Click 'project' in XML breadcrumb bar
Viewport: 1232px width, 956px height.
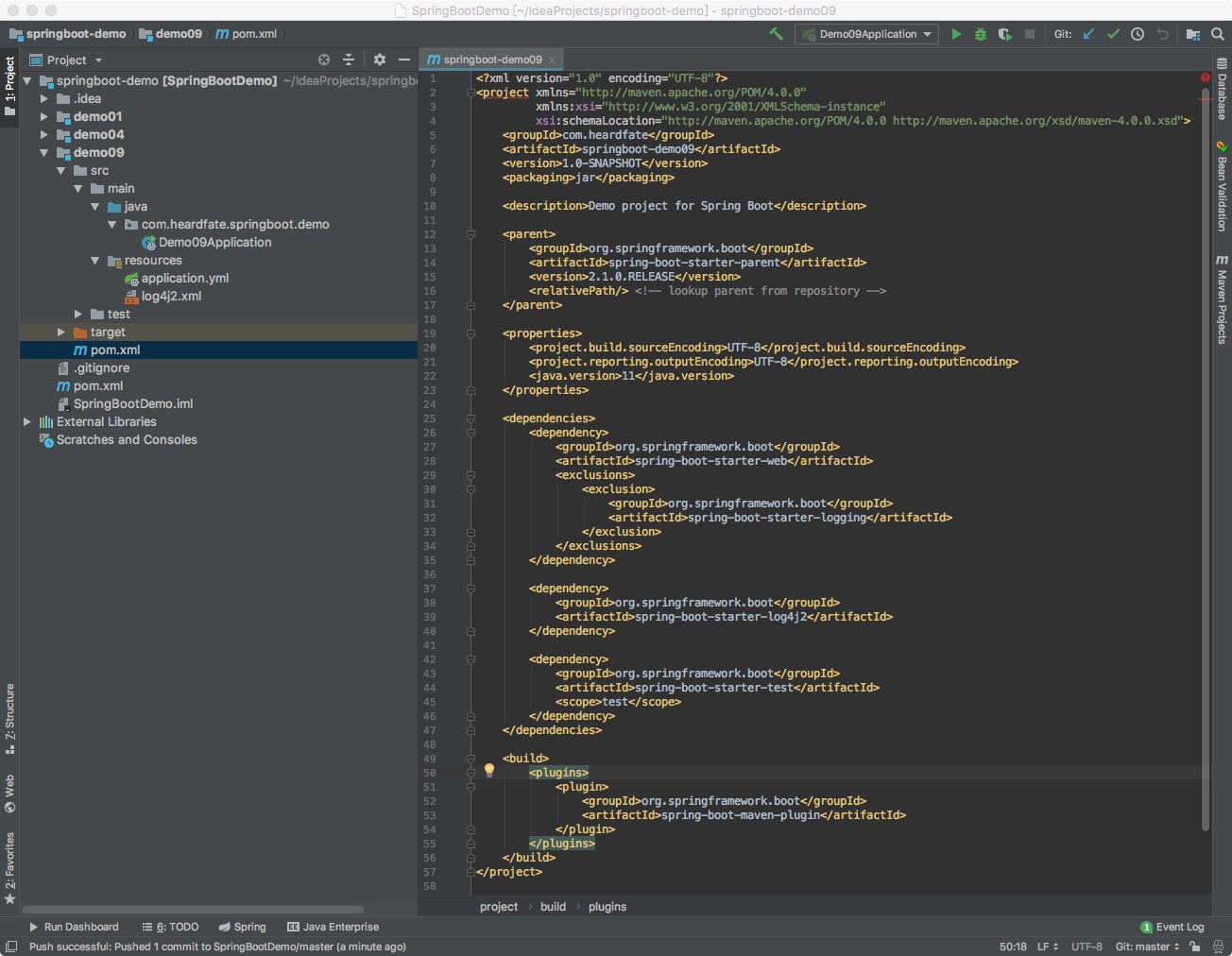(499, 907)
